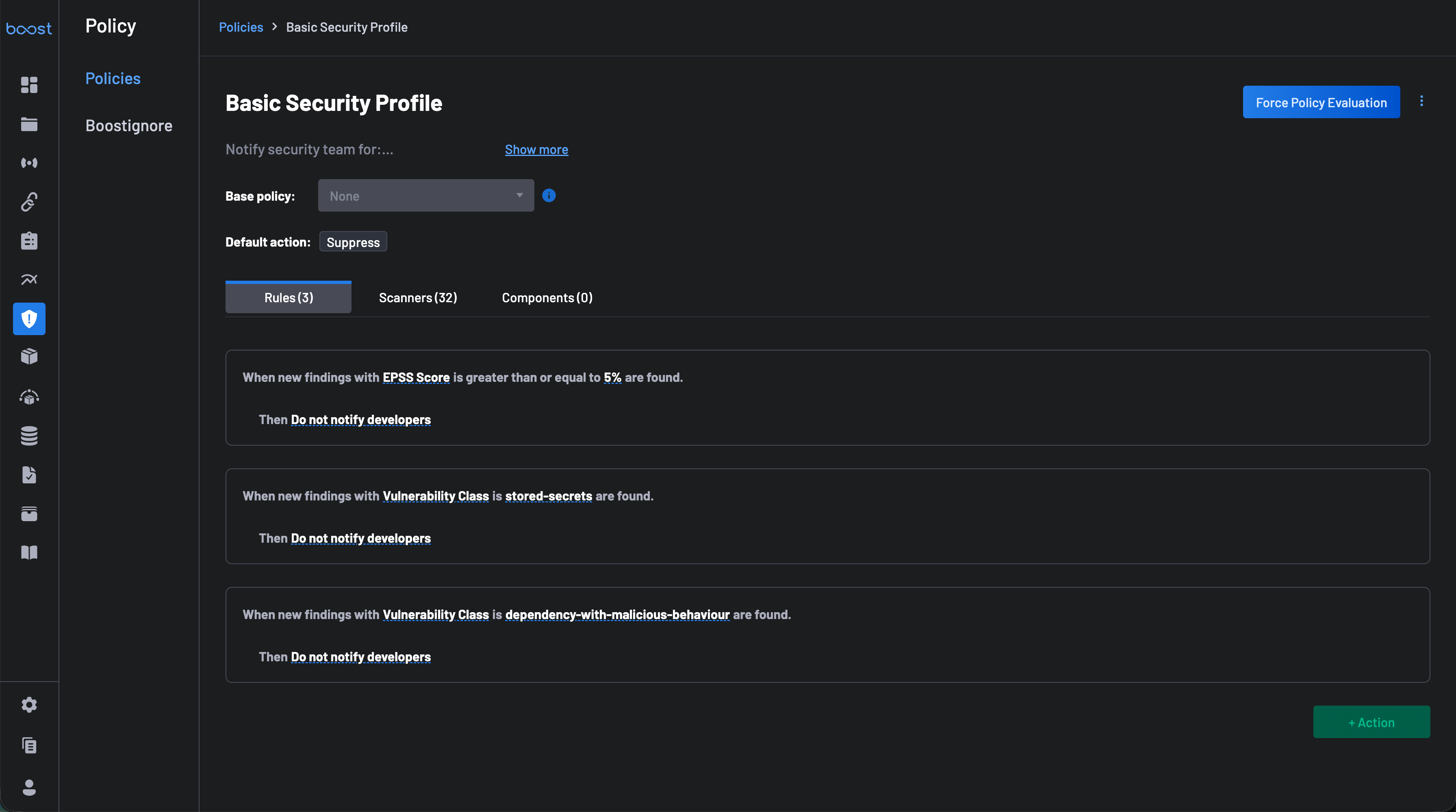Viewport: 1456px width, 812px height.
Task: Click the Suppress default action selector
Action: point(353,242)
